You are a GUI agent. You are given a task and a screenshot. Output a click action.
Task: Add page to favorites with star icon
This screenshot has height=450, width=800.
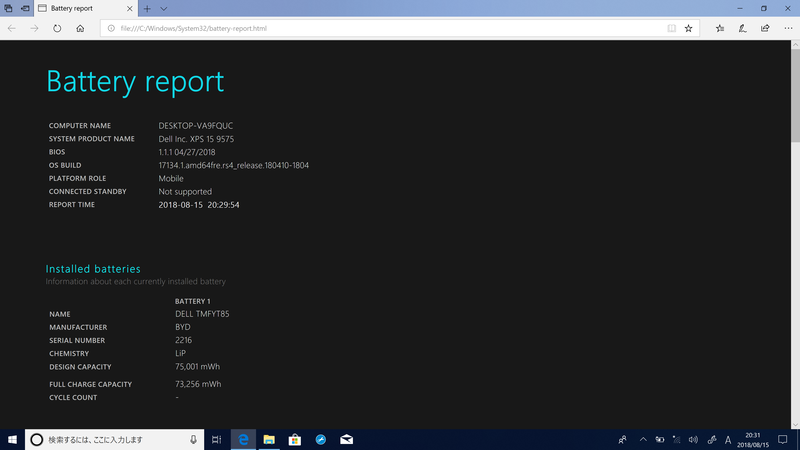point(688,29)
